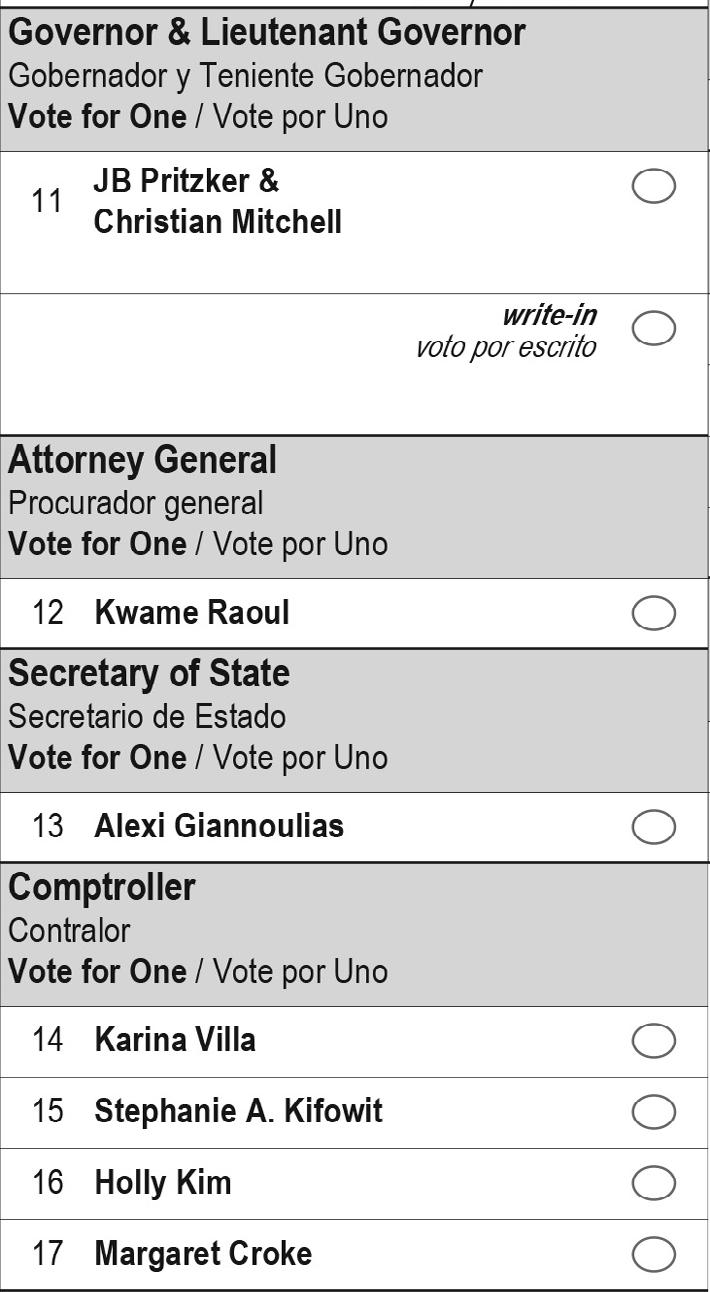The height and width of the screenshot is (1292, 710).
Task: Click the candidate name text "Kwame Raoul"
Action: tap(191, 613)
